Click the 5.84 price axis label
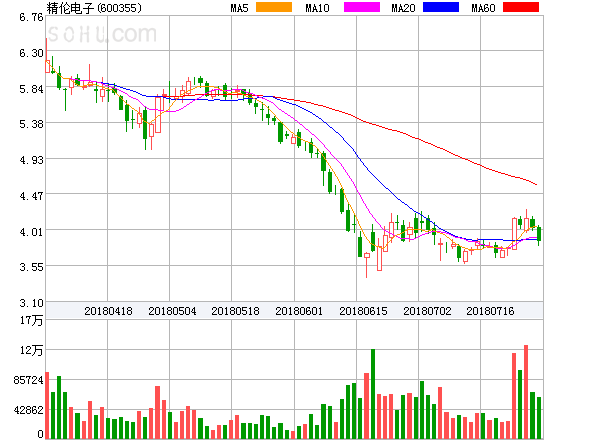 31,89
